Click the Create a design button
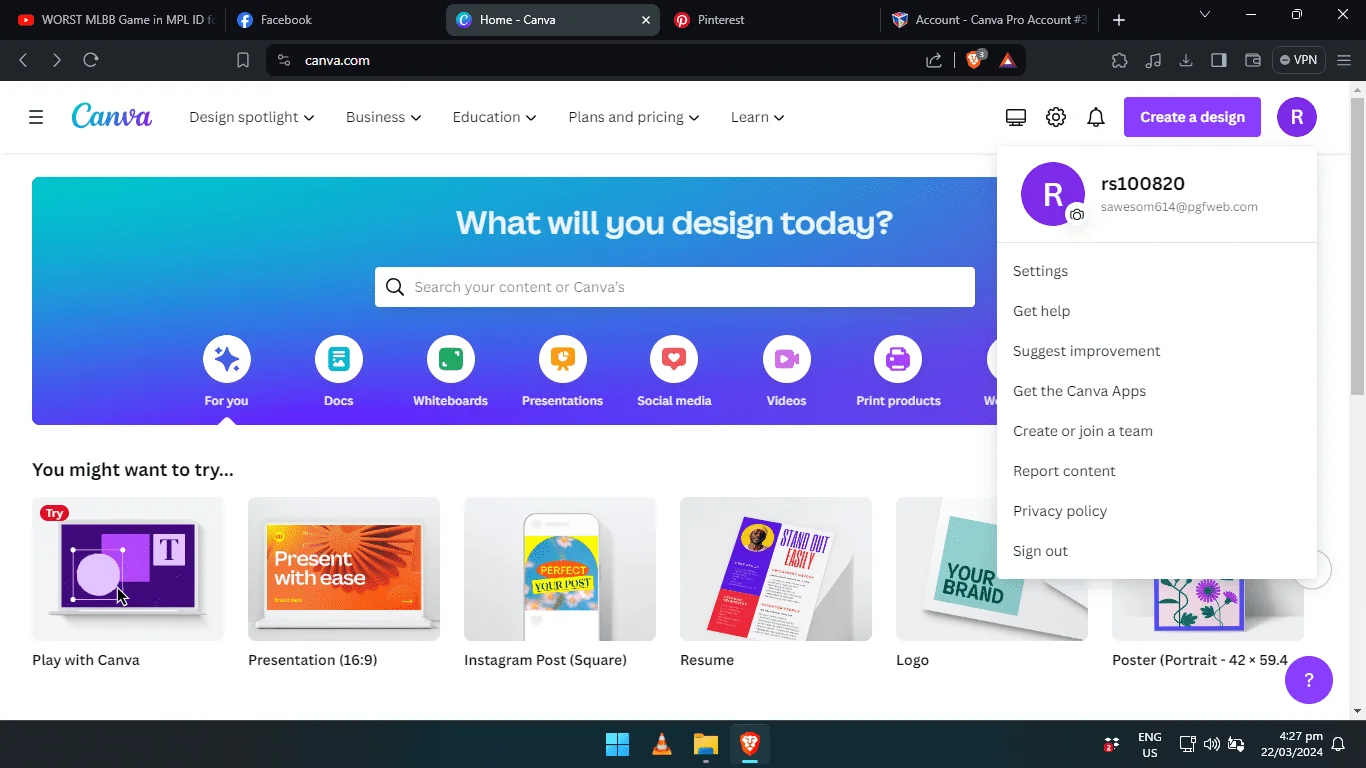The width and height of the screenshot is (1366, 768). click(1192, 117)
